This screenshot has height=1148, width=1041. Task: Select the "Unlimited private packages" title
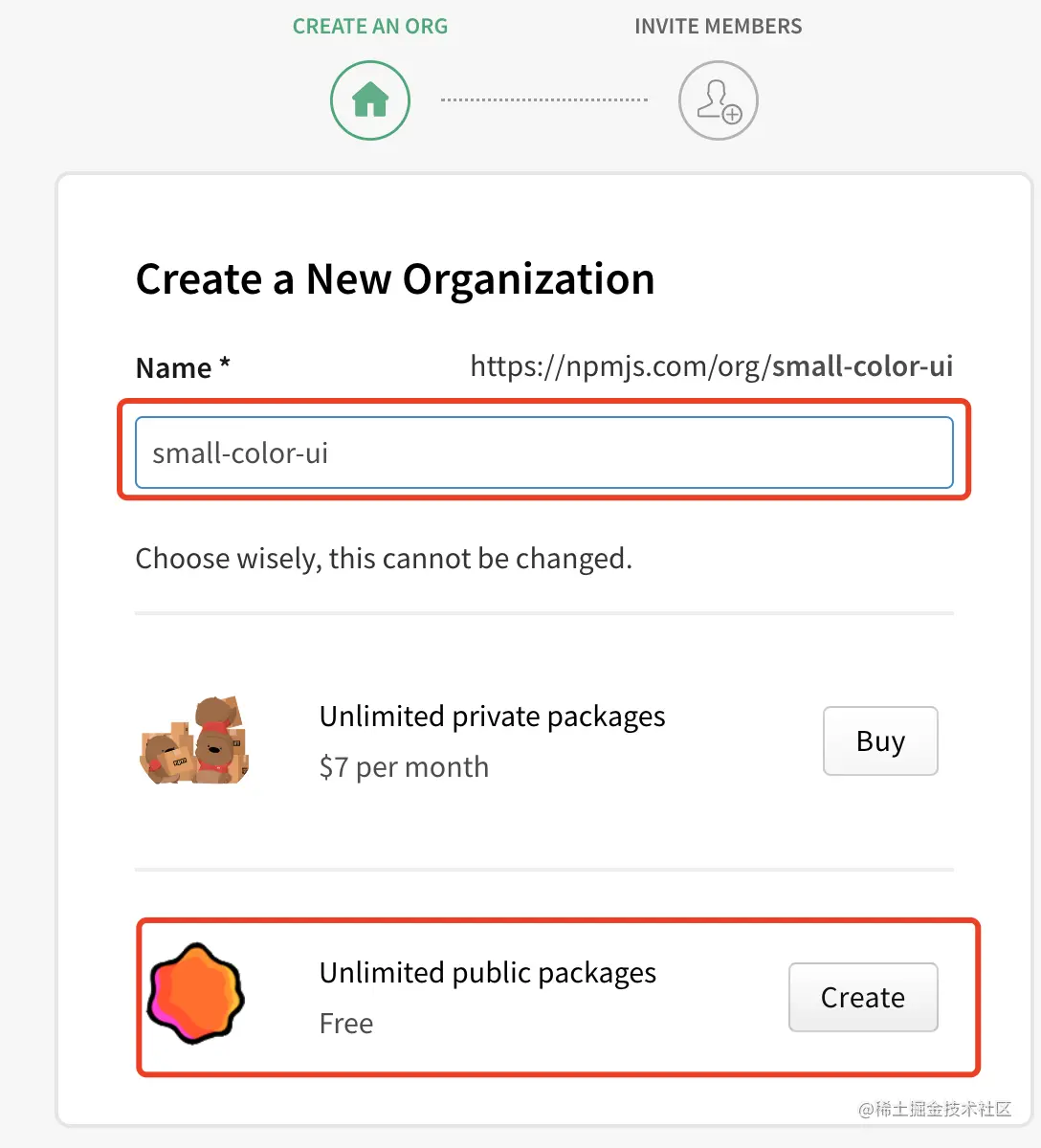[x=492, y=717]
